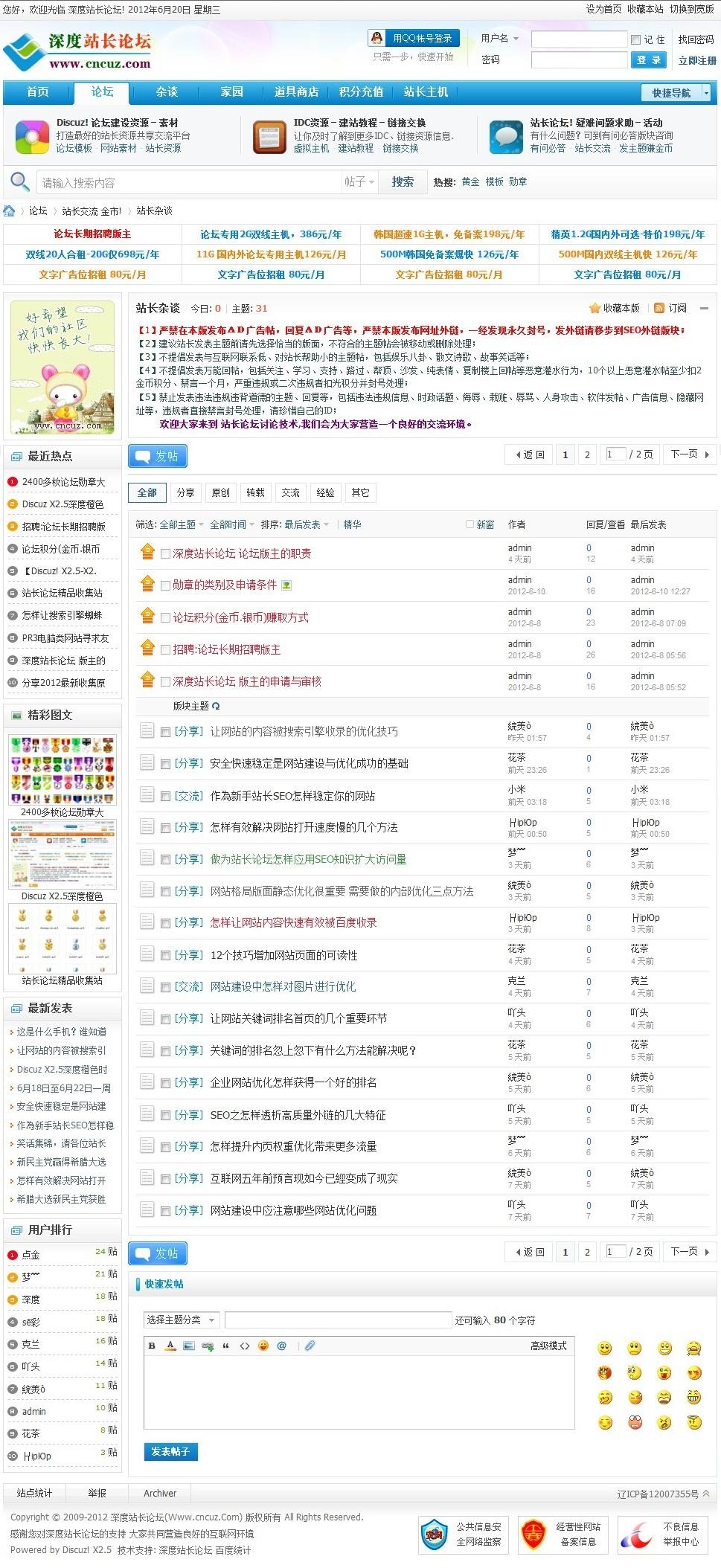Check the box for 网站建设中应注意哪些网站优化问题

[x=166, y=1211]
